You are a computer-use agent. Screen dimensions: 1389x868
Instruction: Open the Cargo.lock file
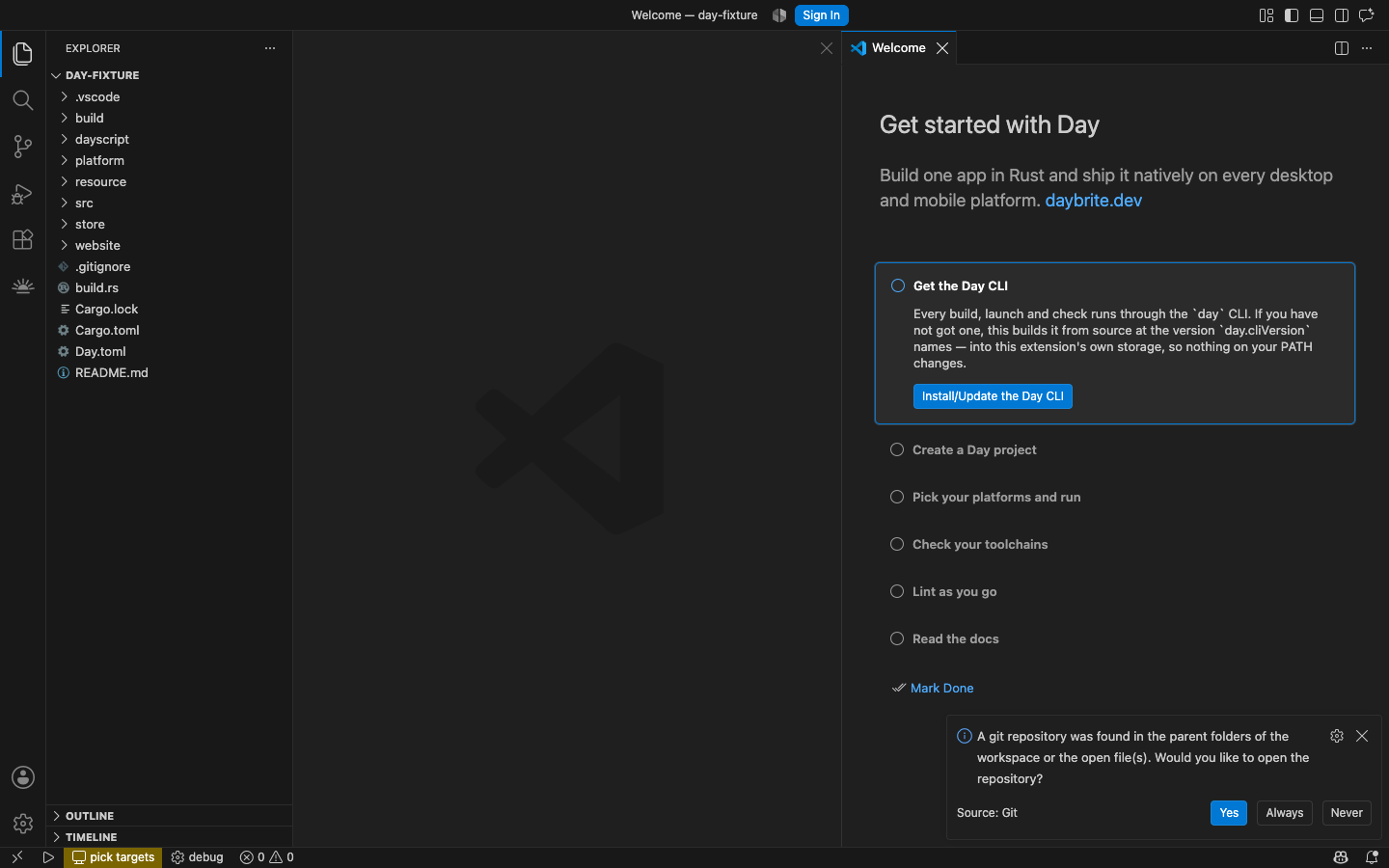pyautogui.click(x=169, y=309)
